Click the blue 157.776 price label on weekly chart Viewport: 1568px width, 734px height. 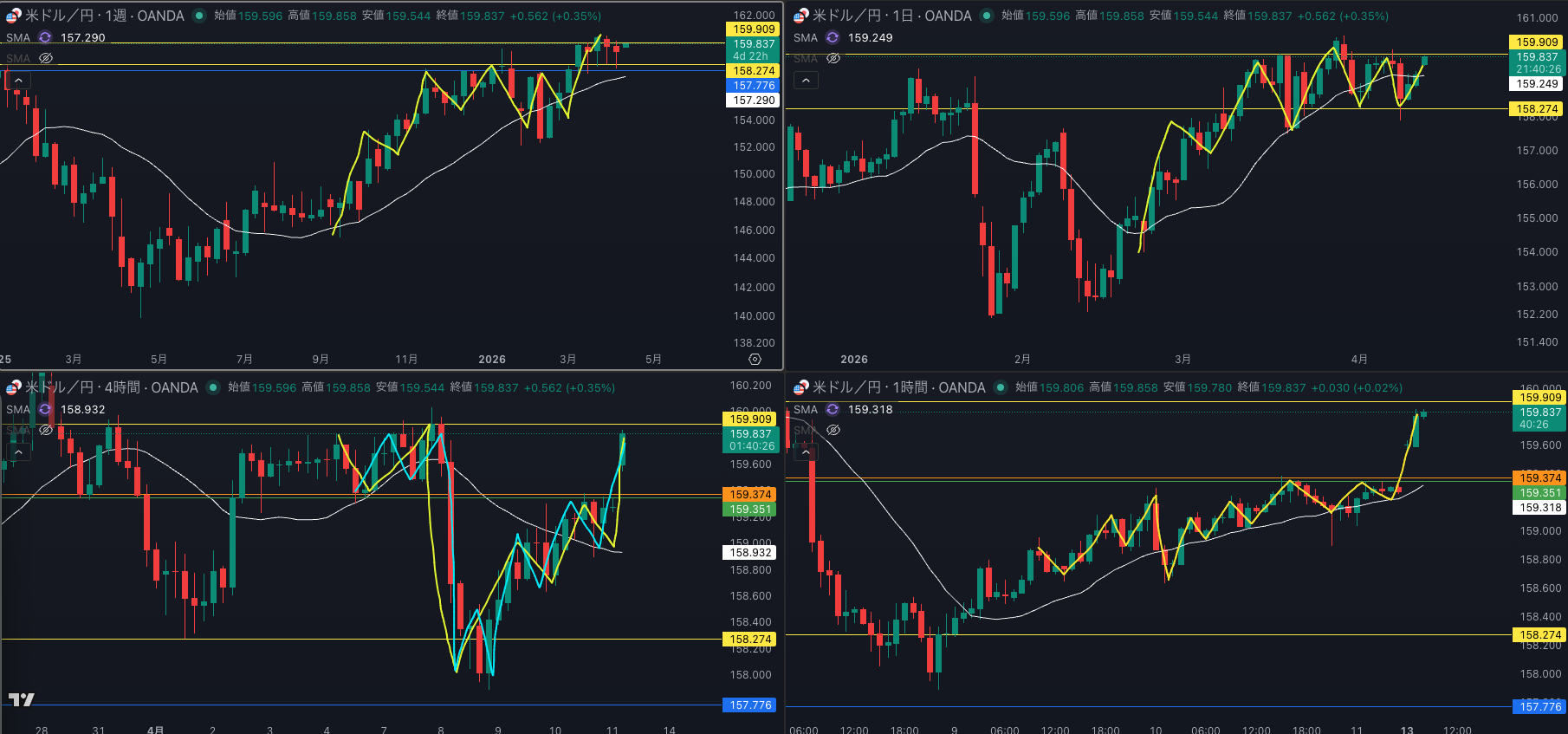(x=753, y=86)
